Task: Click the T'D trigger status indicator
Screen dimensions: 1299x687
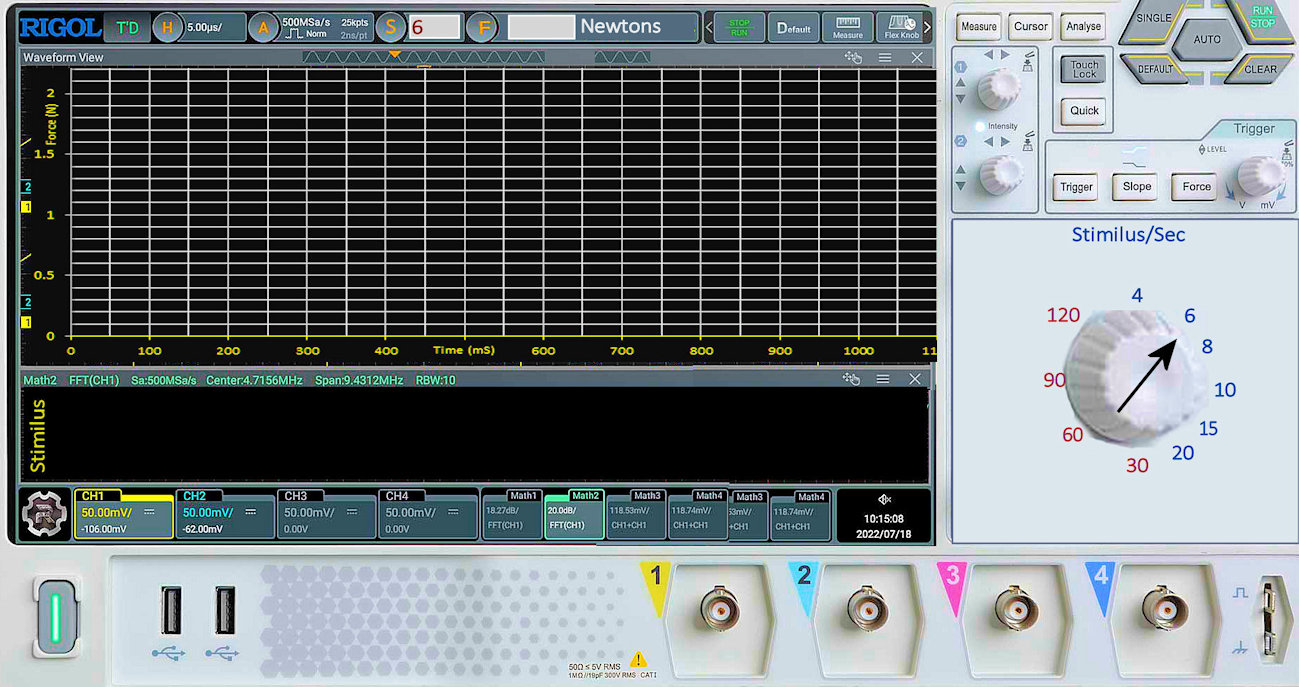Action: (127, 27)
